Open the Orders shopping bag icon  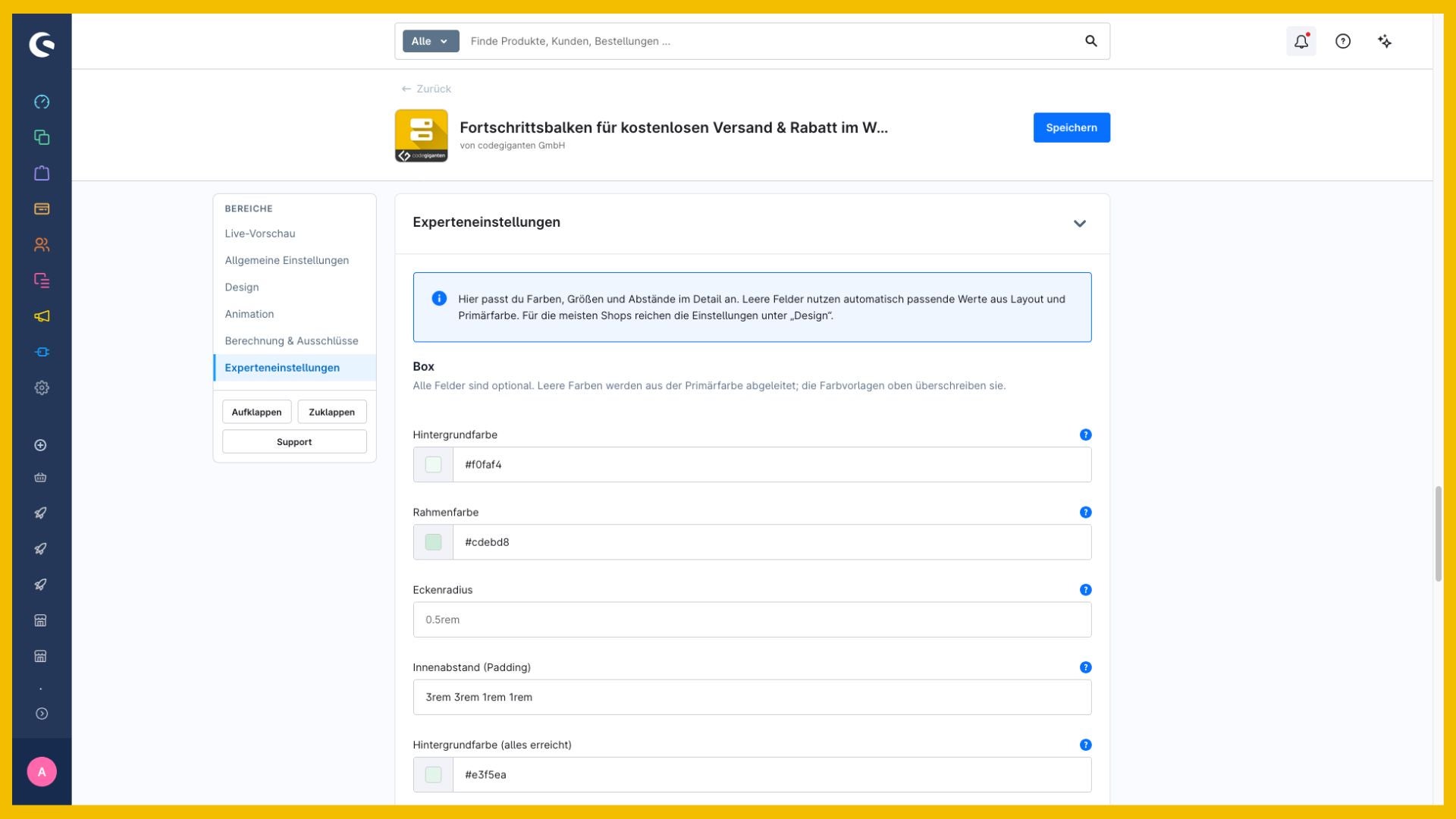click(42, 173)
